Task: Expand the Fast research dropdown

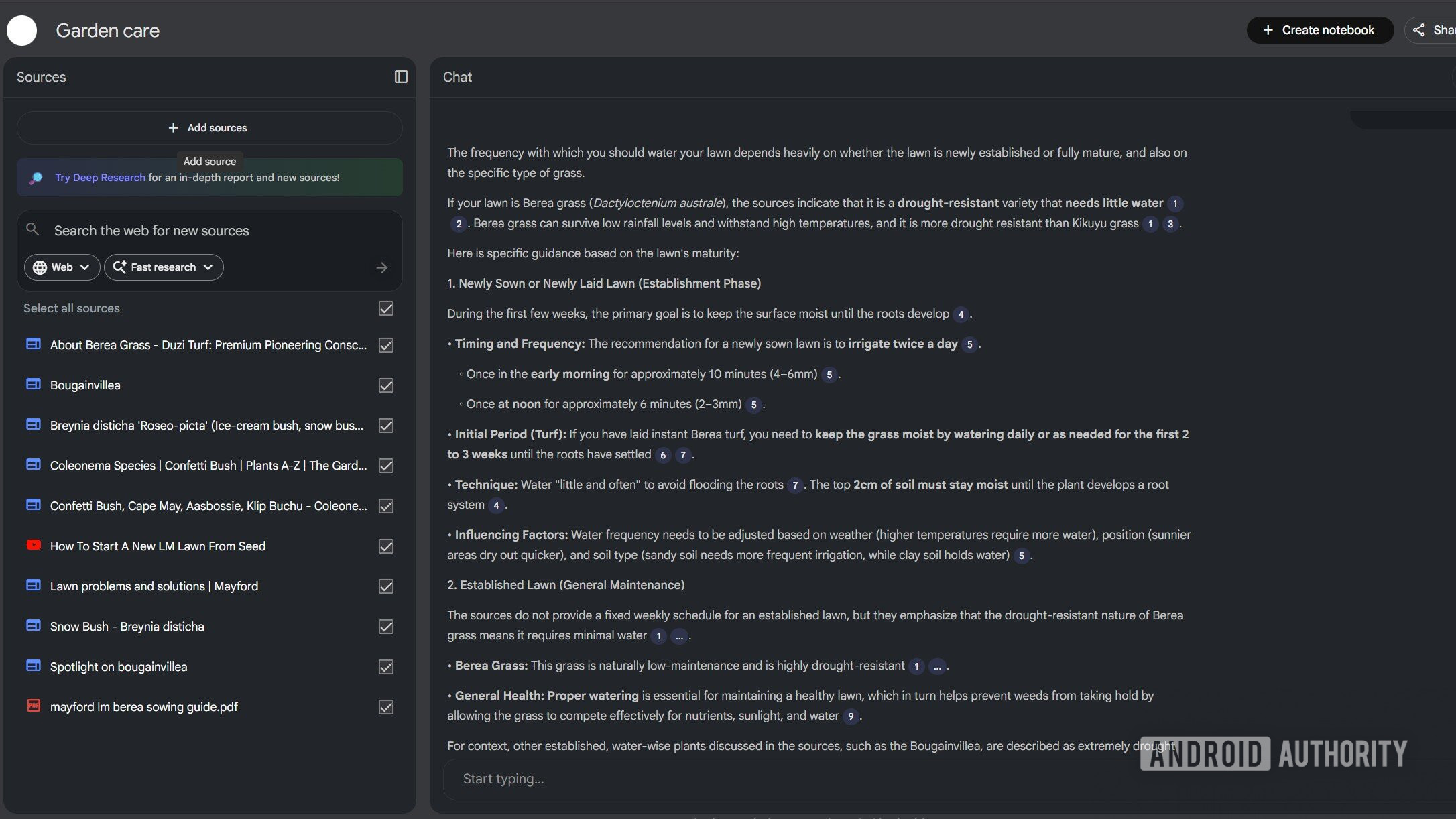Action: (164, 267)
